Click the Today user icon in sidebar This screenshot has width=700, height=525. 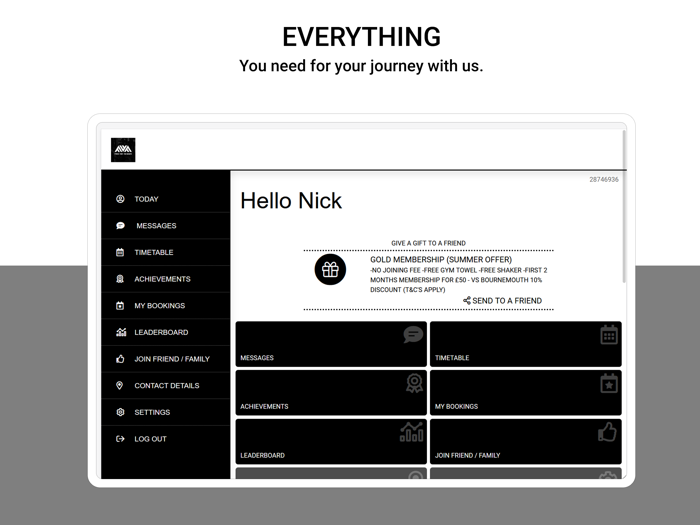click(120, 199)
